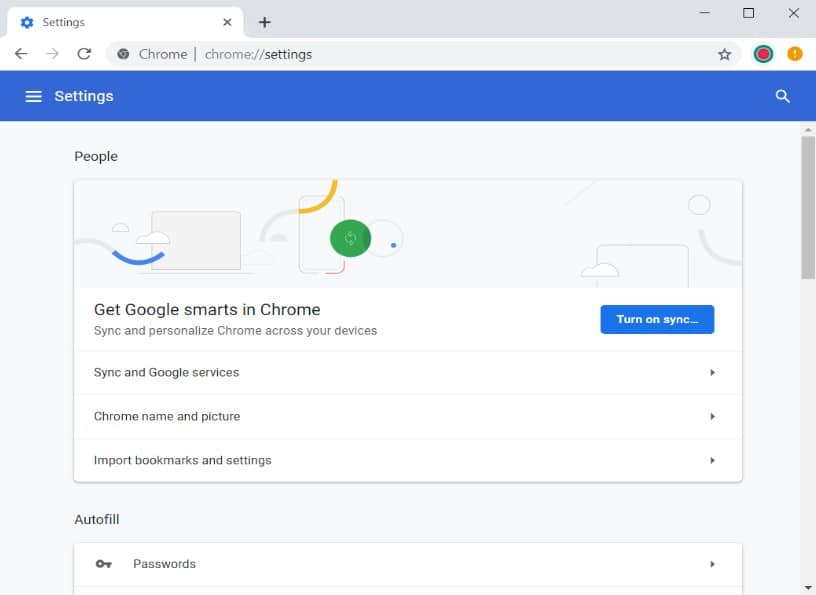The width and height of the screenshot is (816, 595).
Task: Expand Import bookmarks and settings arrow
Action: pyautogui.click(x=712, y=460)
